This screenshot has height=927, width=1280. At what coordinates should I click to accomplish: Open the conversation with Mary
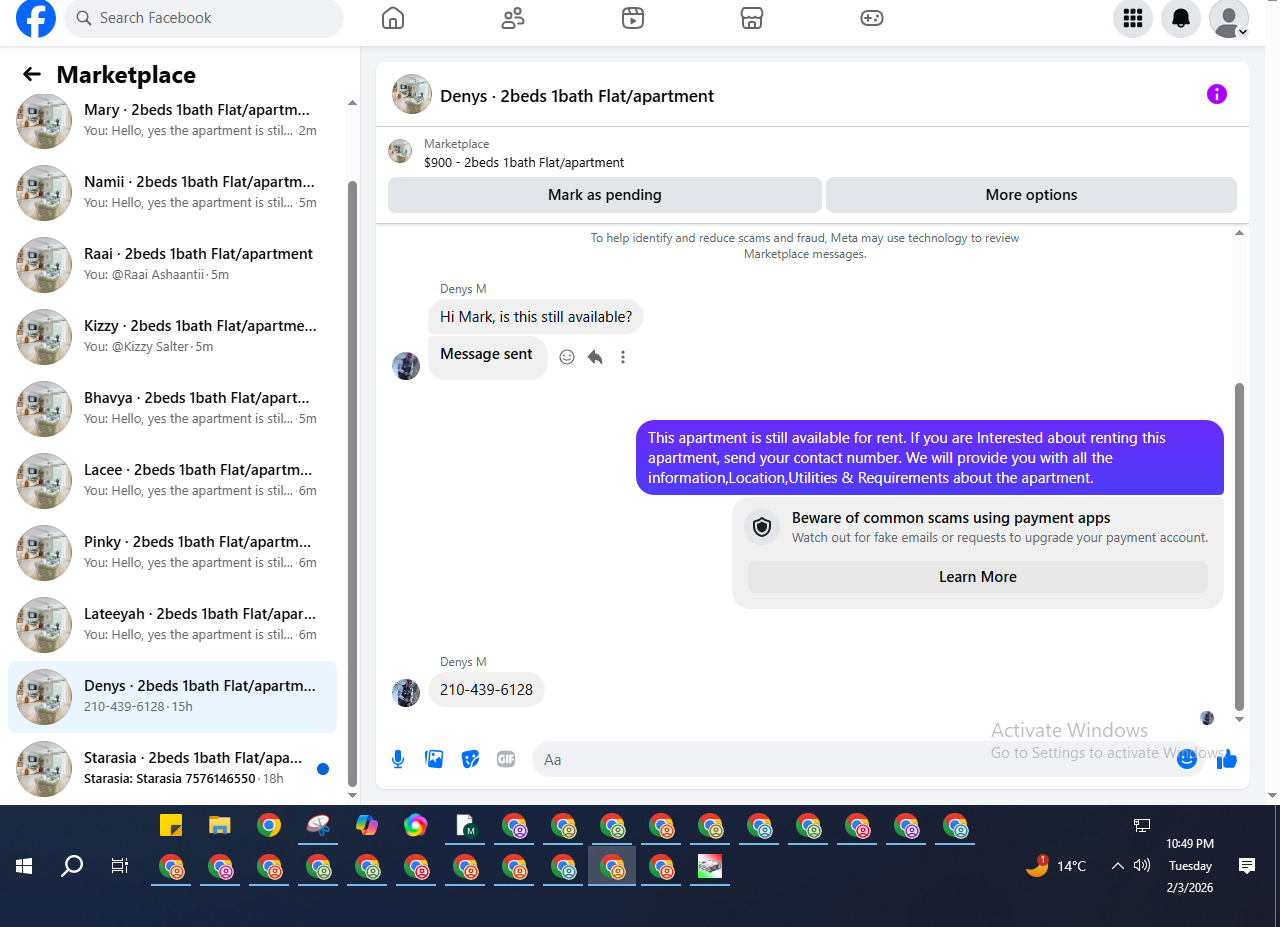click(x=172, y=120)
